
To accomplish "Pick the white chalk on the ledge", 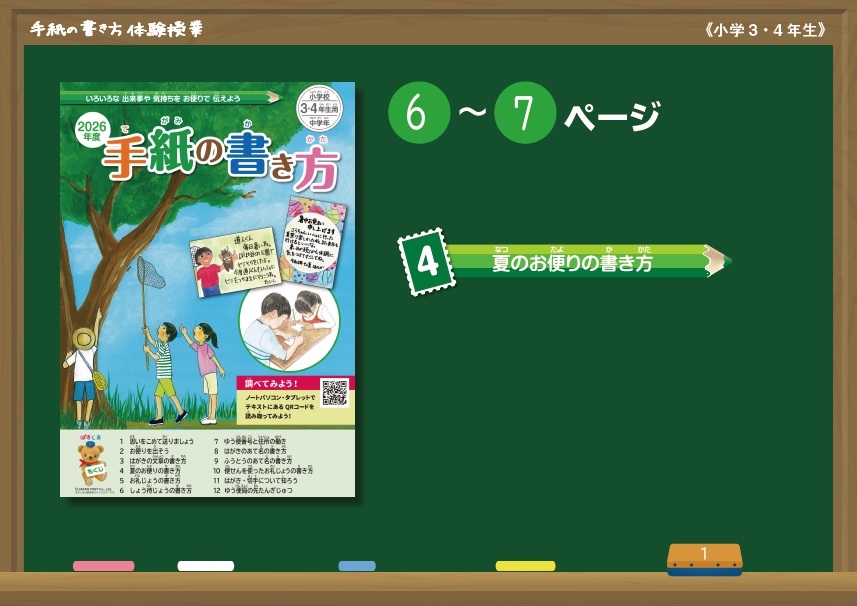I will point(206,566).
